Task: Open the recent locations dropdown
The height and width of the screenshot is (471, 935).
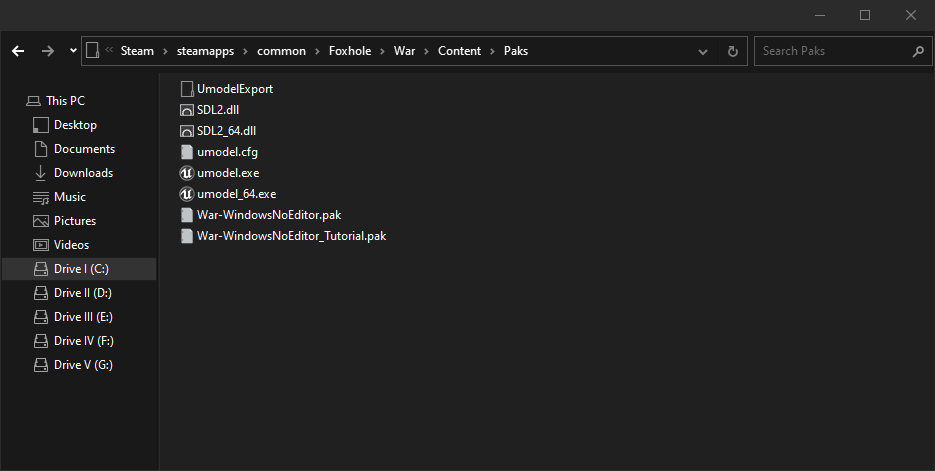Action: (x=73, y=51)
